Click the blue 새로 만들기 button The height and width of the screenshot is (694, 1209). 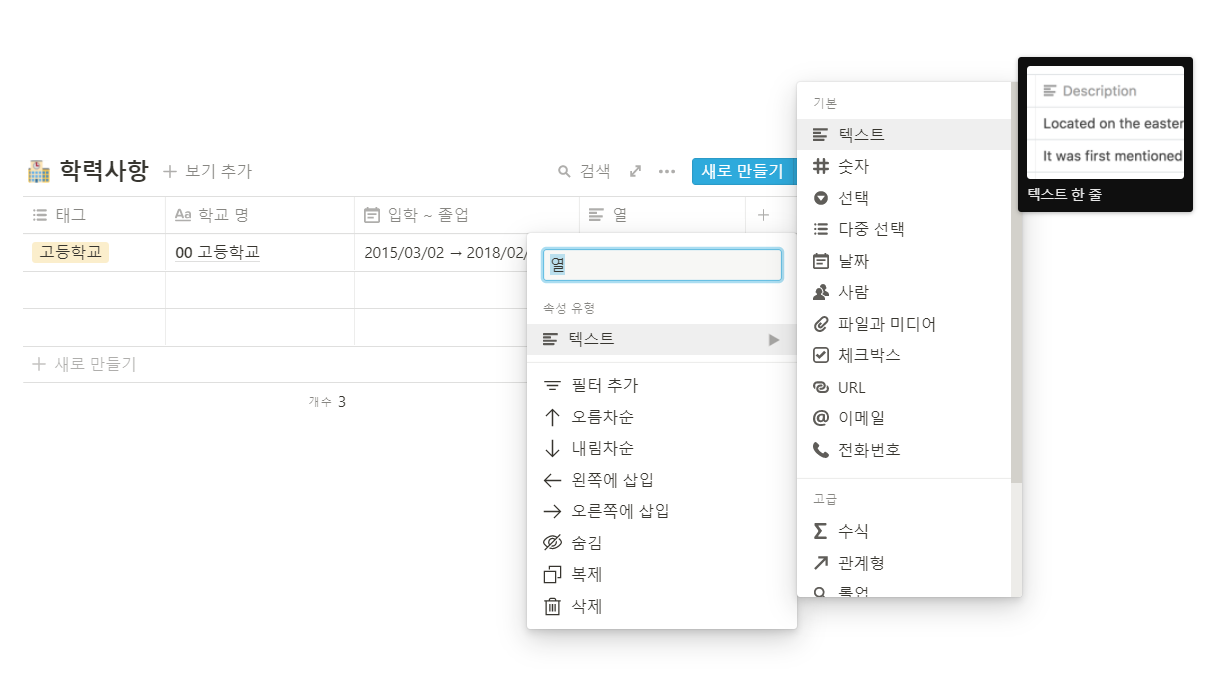tap(743, 171)
